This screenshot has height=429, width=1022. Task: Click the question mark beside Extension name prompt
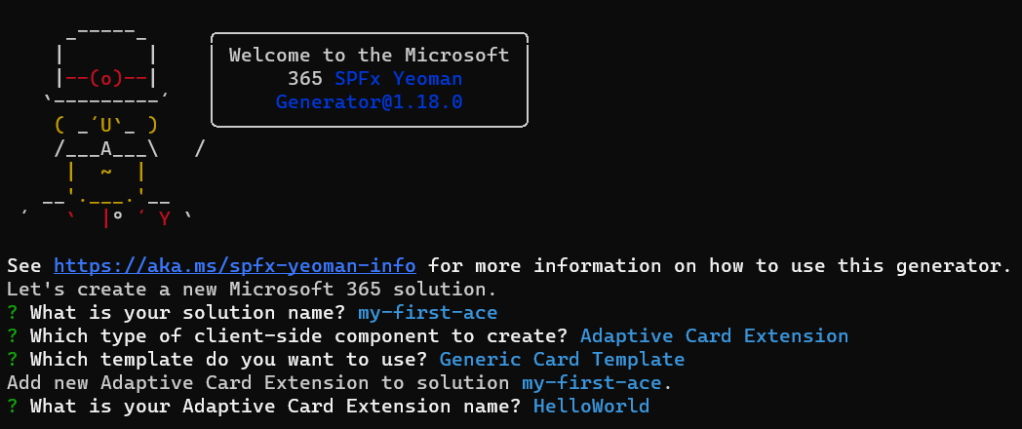[x=12, y=406]
